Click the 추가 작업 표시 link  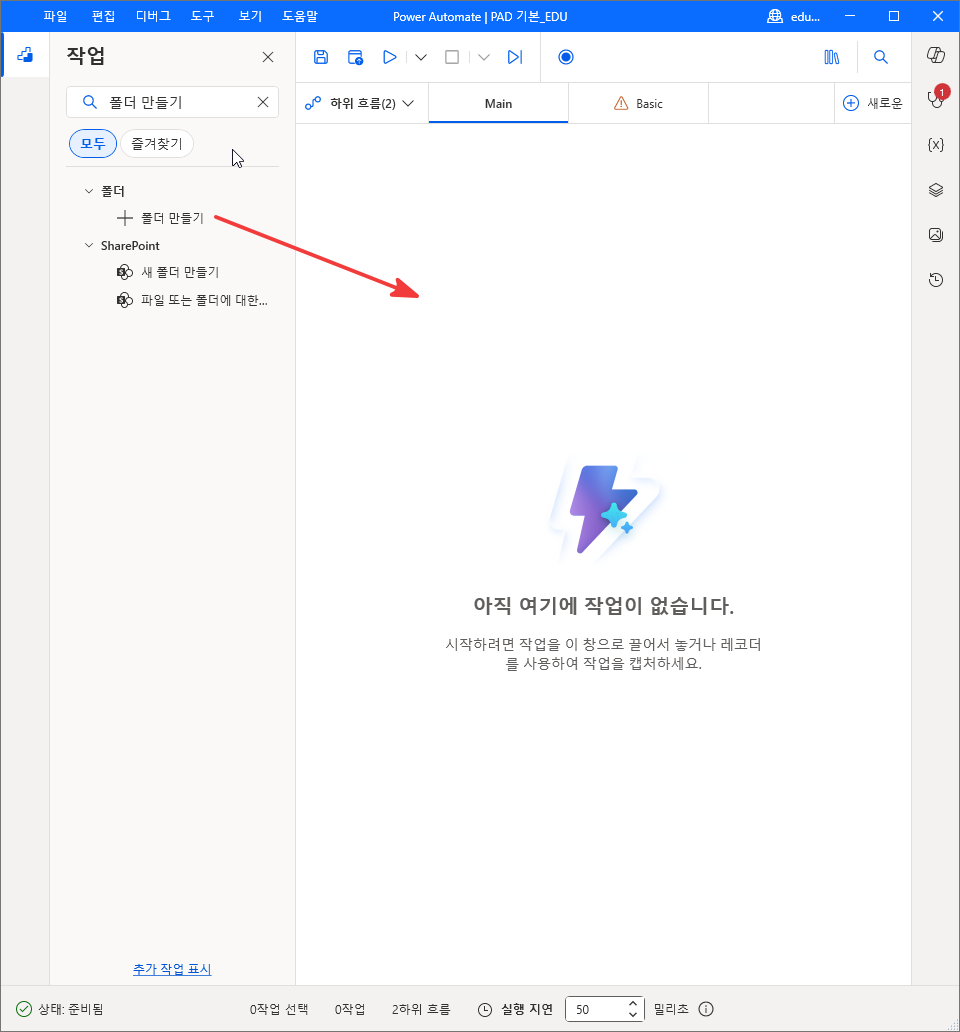point(172,969)
